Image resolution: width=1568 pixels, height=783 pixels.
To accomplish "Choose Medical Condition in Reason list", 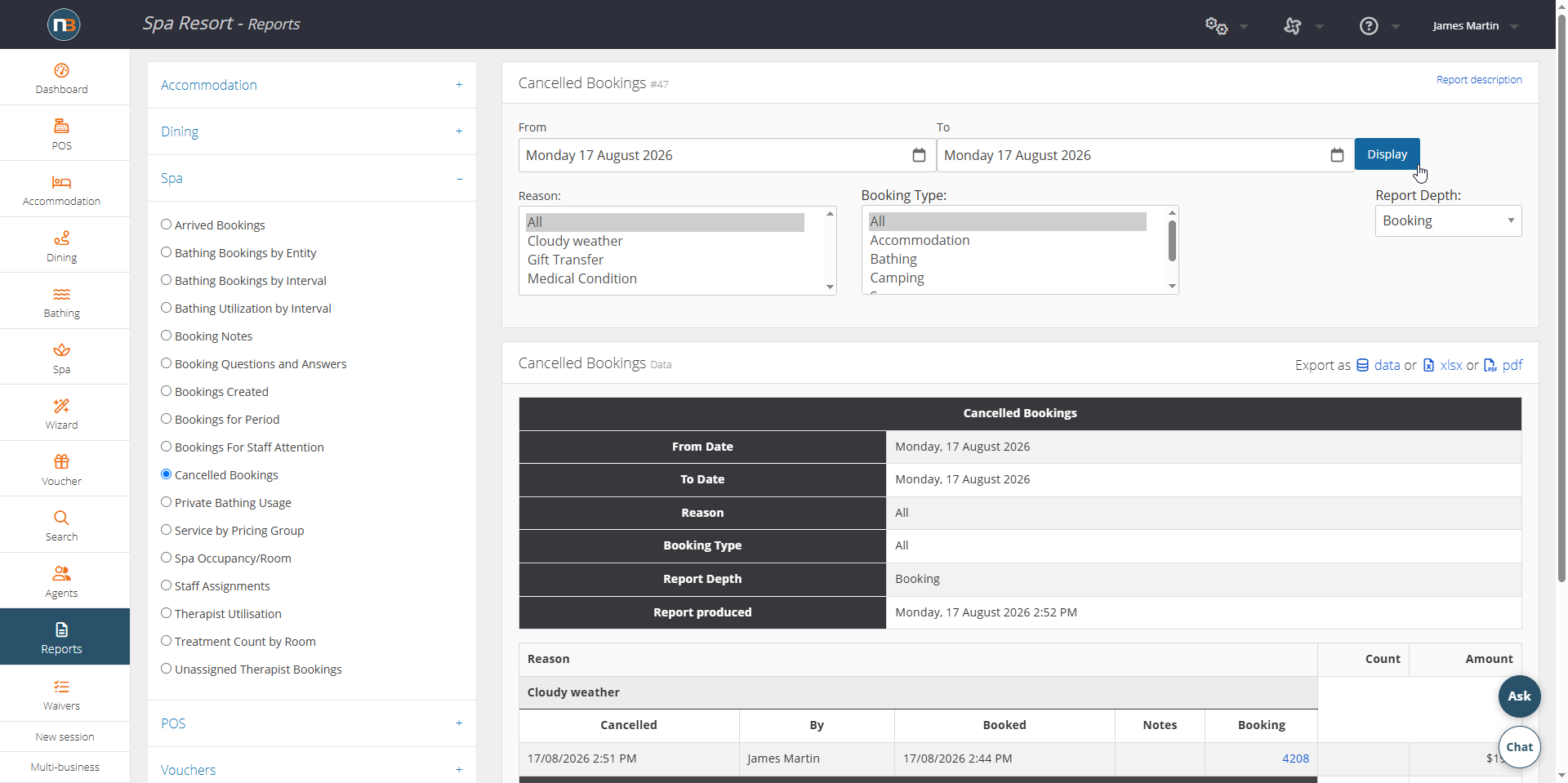I will pos(665,278).
